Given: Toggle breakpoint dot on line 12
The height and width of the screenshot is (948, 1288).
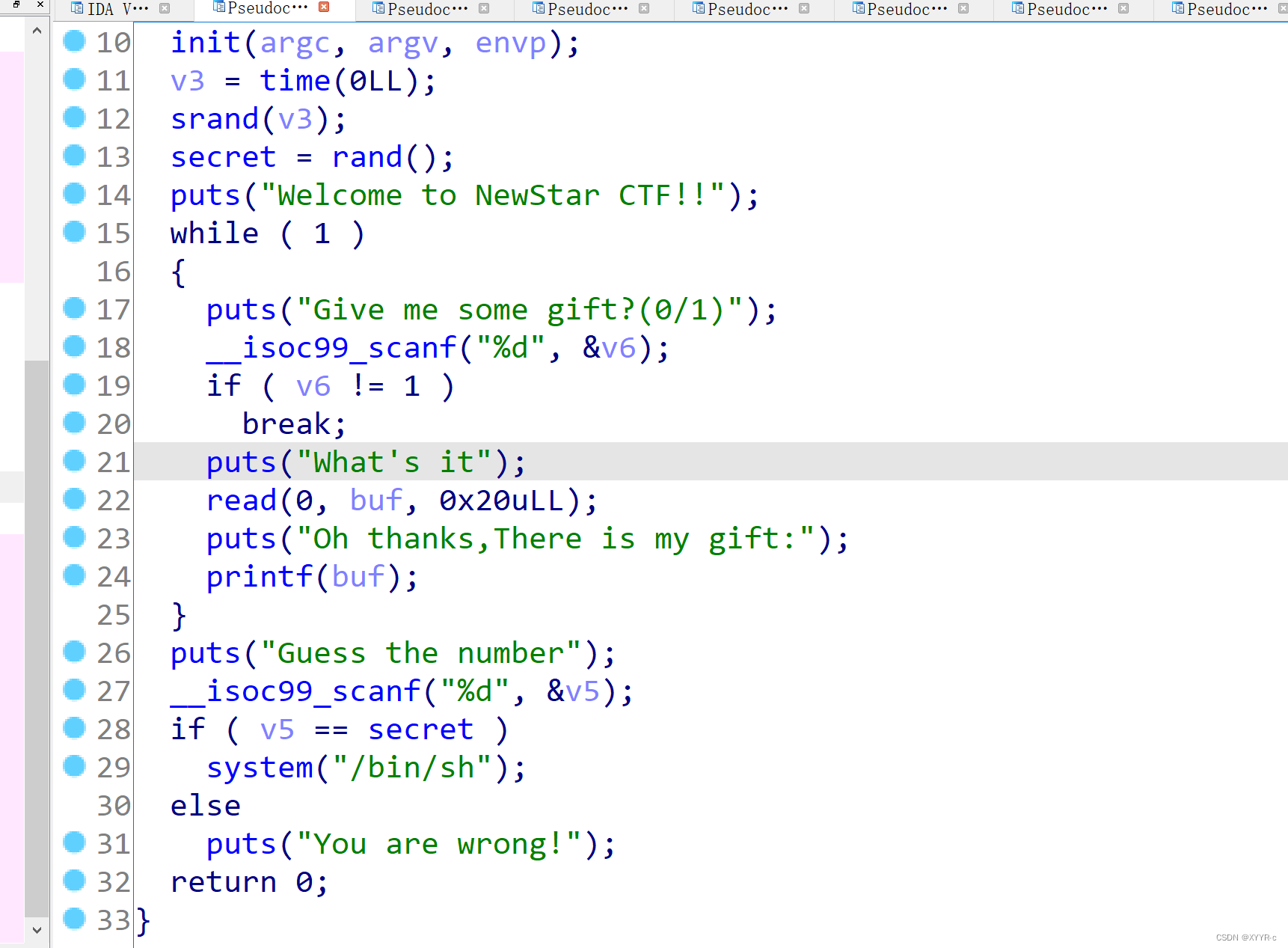Looking at the screenshot, I should point(74,117).
